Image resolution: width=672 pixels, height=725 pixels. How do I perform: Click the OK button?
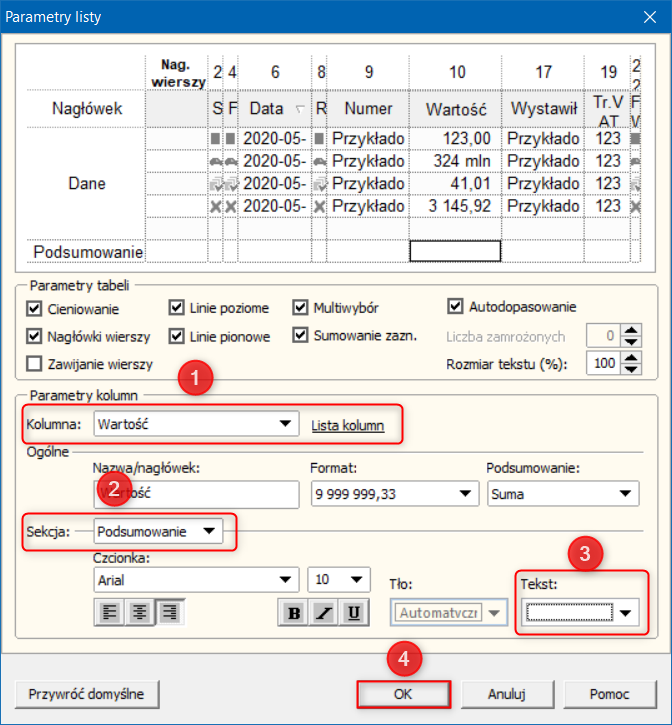pyautogui.click(x=403, y=694)
